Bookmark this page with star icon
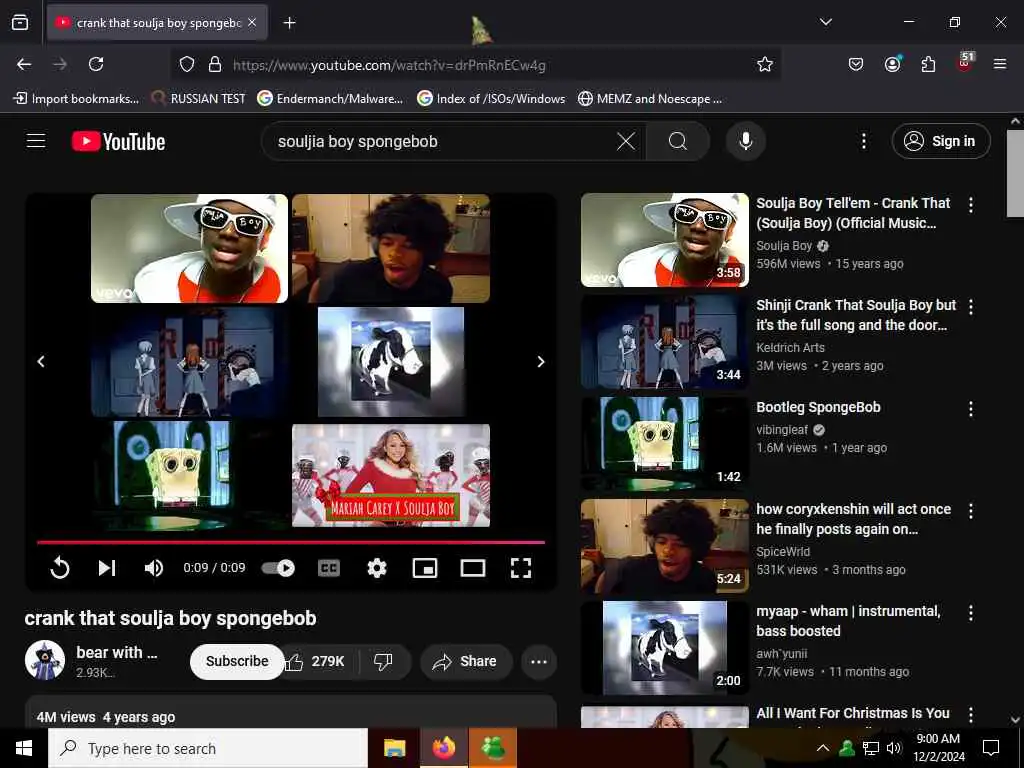 point(765,64)
